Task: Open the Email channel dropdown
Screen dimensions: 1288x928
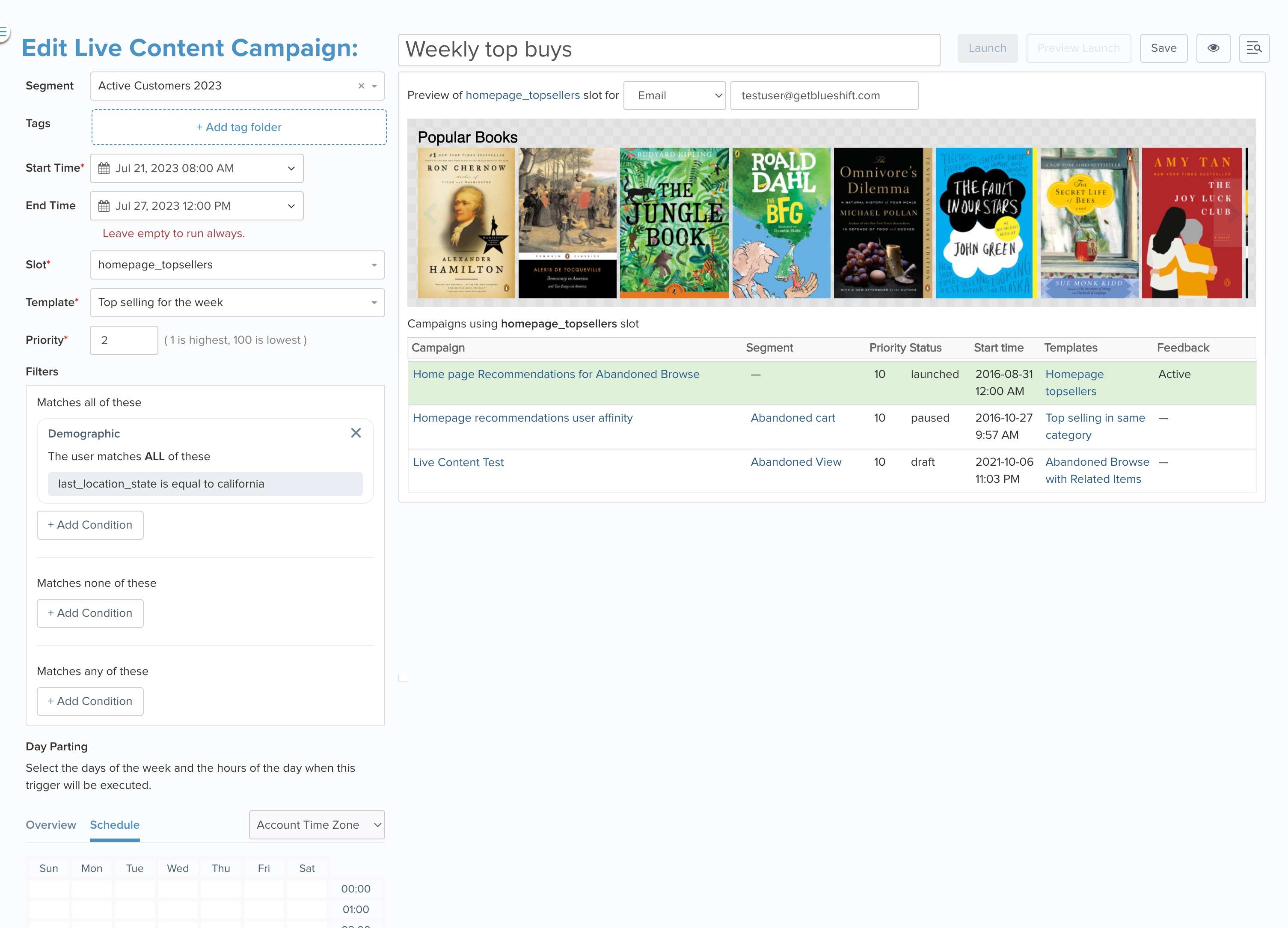Action: [x=675, y=95]
